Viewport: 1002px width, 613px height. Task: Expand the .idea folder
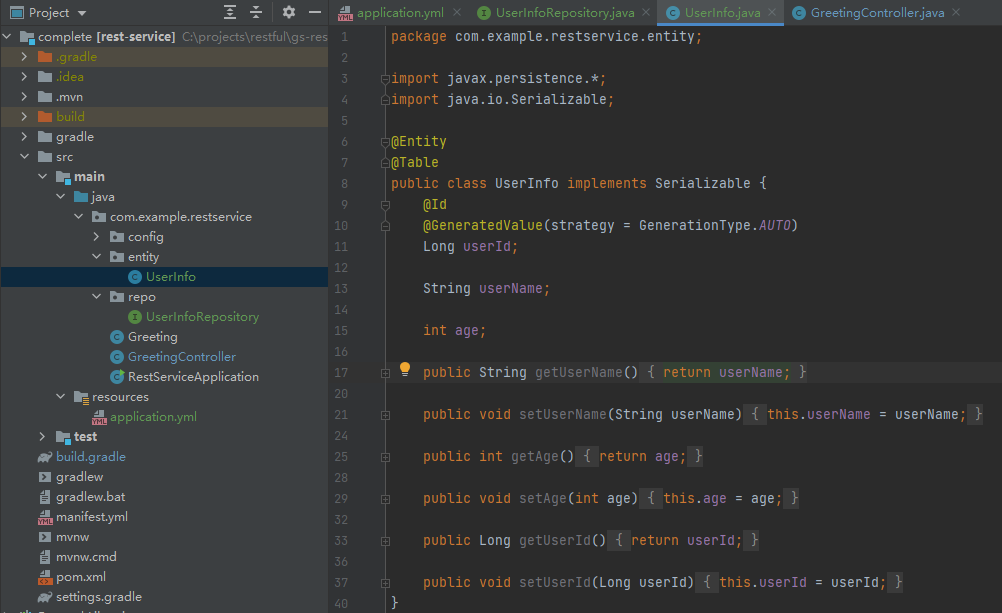pos(24,77)
